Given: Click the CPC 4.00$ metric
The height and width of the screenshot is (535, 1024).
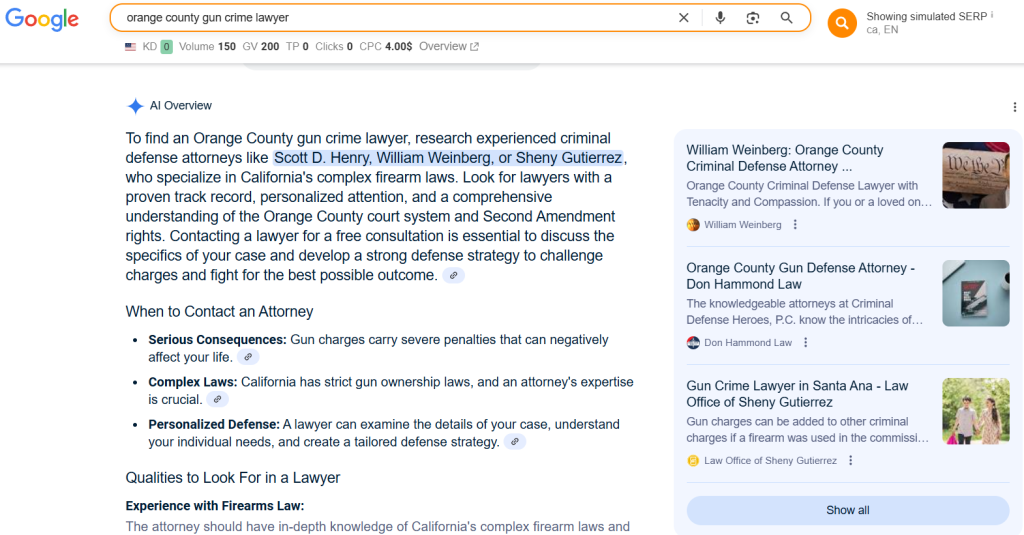Looking at the screenshot, I should (x=386, y=46).
